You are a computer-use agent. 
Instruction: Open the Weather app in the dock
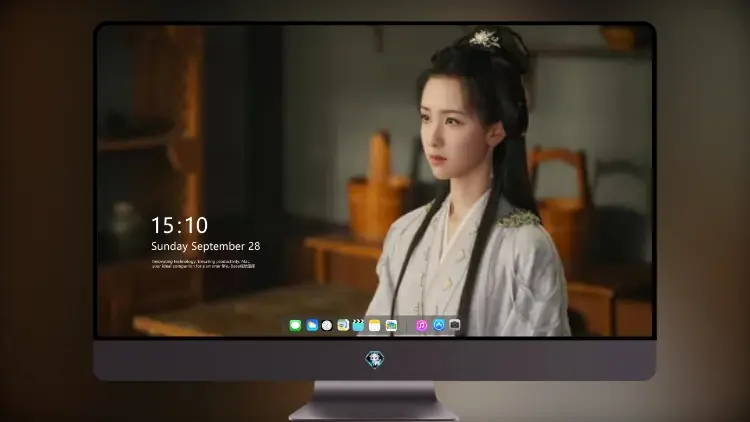(x=312, y=326)
